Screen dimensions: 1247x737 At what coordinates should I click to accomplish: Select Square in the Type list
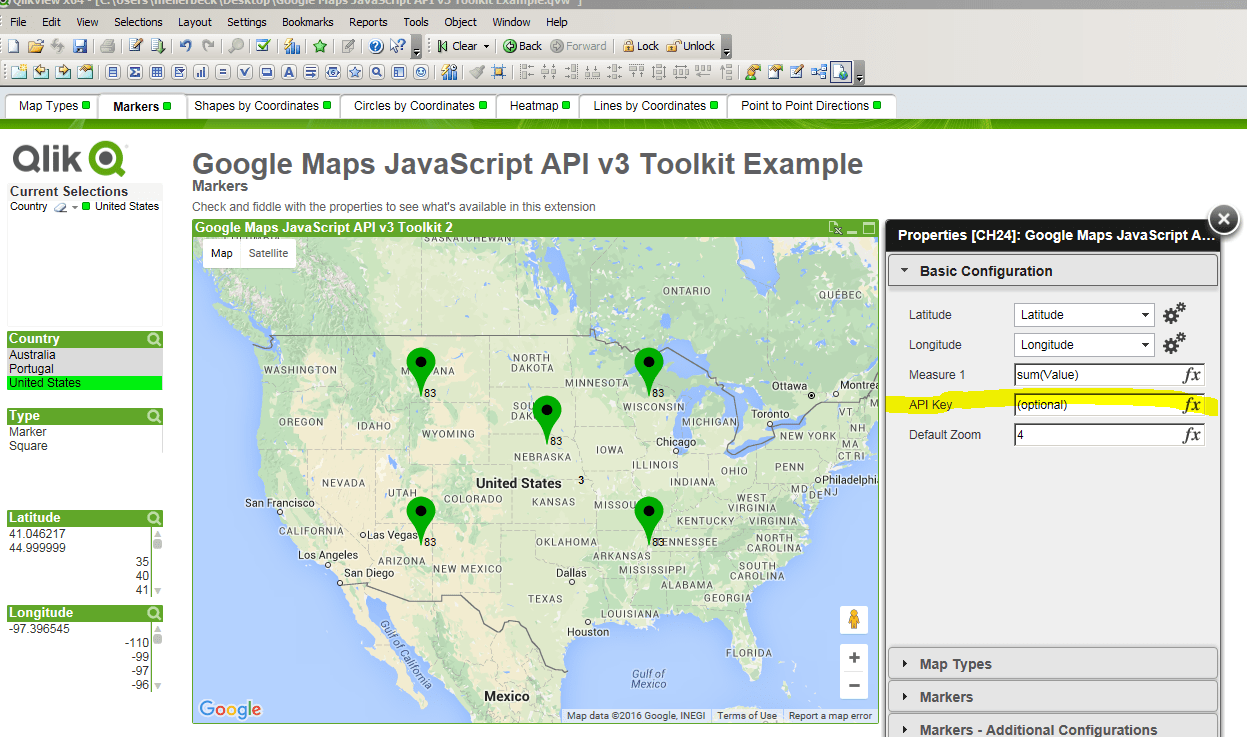point(85,446)
